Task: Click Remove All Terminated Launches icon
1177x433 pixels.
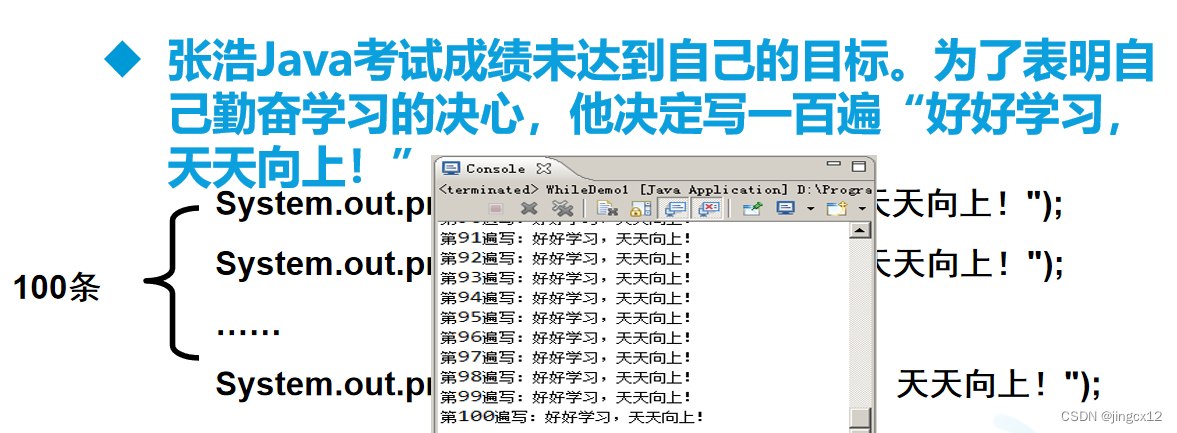Action: point(562,208)
